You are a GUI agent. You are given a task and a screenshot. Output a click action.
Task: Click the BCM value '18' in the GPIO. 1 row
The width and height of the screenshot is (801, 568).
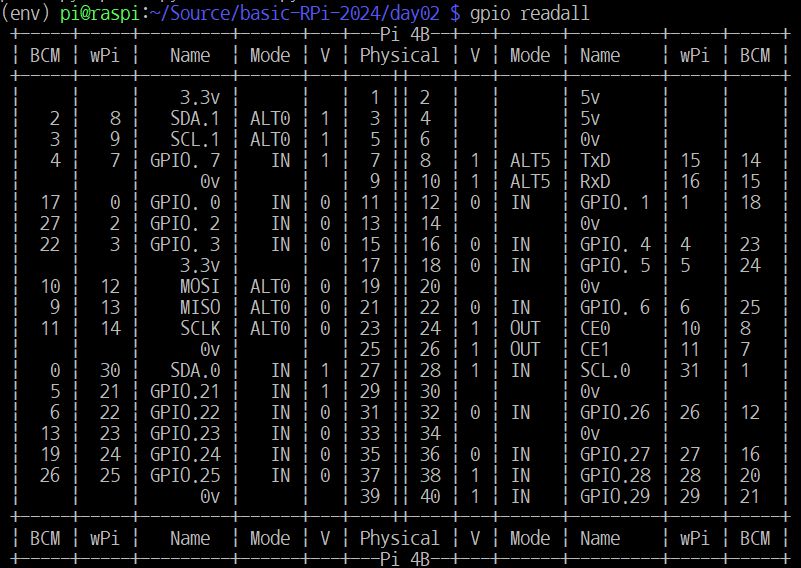(x=750, y=202)
